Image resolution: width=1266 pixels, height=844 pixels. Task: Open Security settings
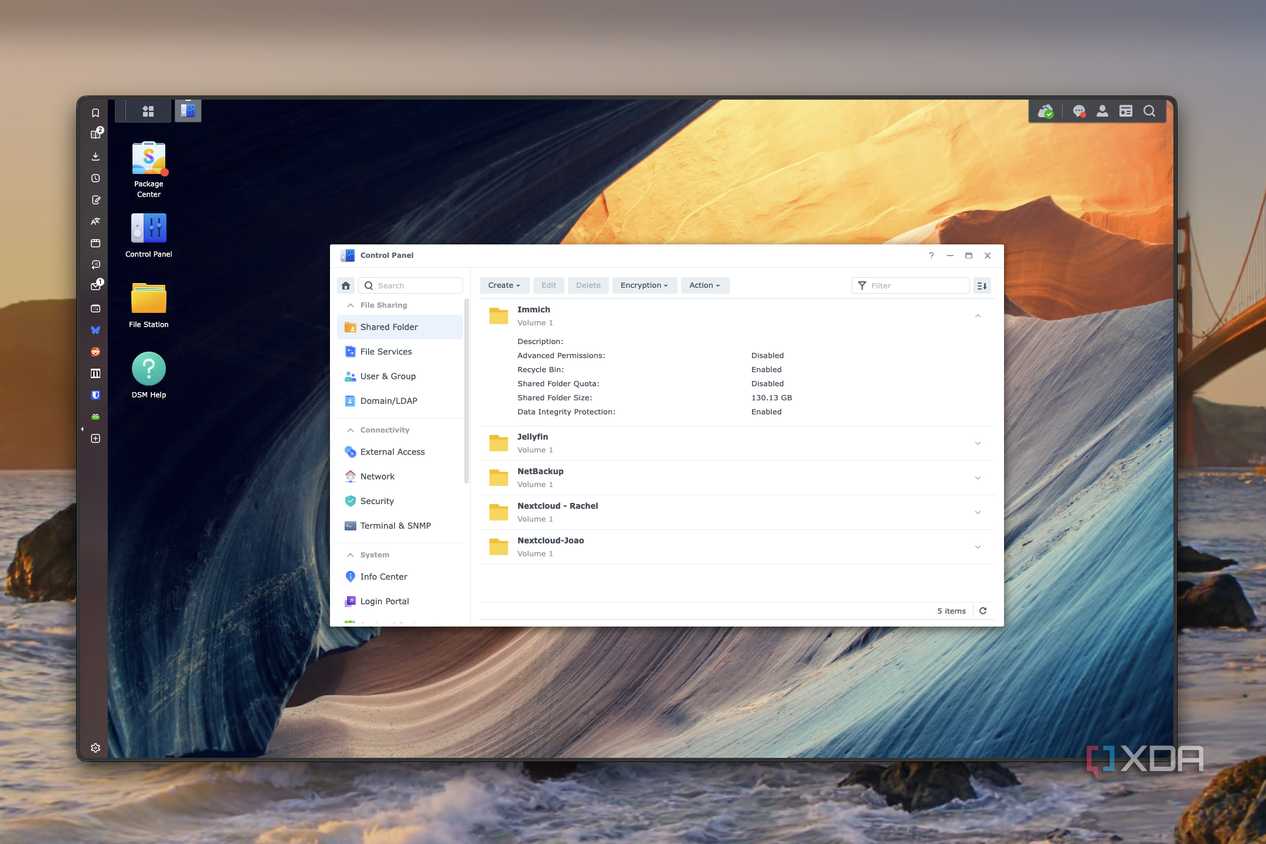coord(400,501)
